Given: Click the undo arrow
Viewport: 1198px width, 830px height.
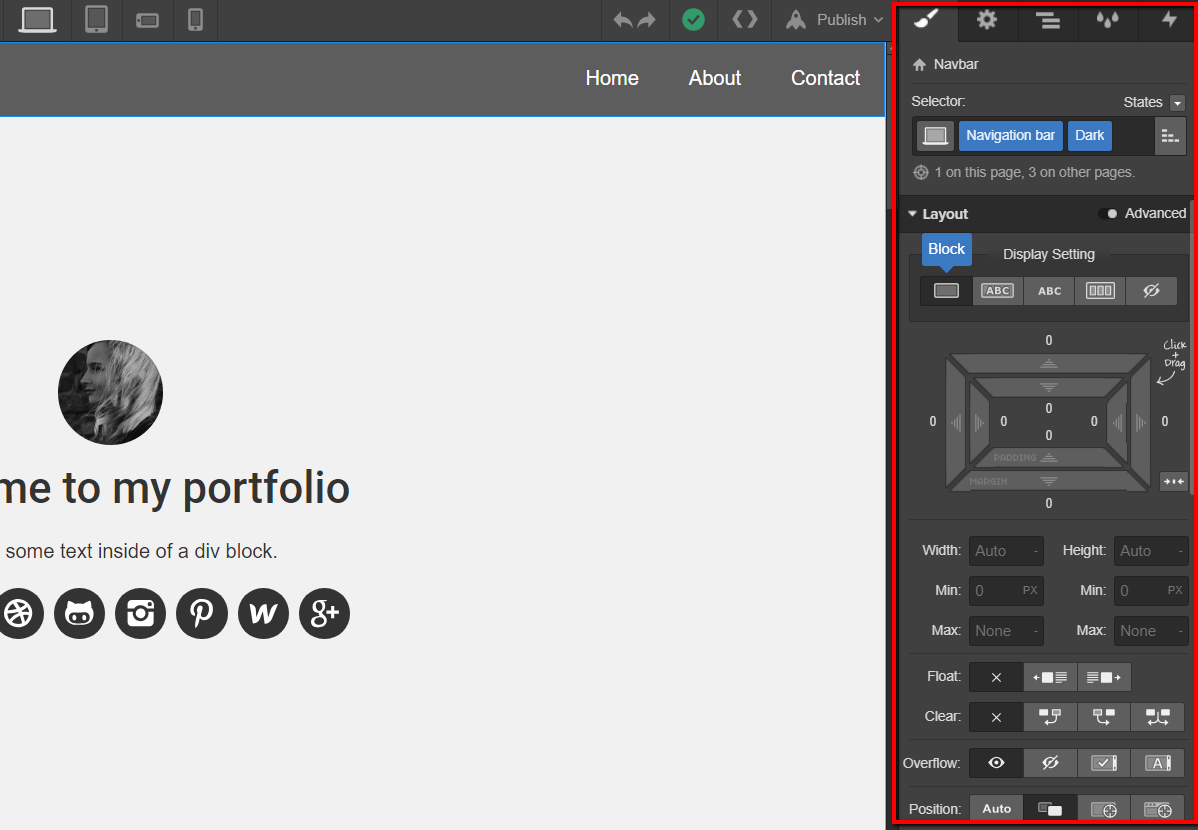Looking at the screenshot, I should click(623, 20).
